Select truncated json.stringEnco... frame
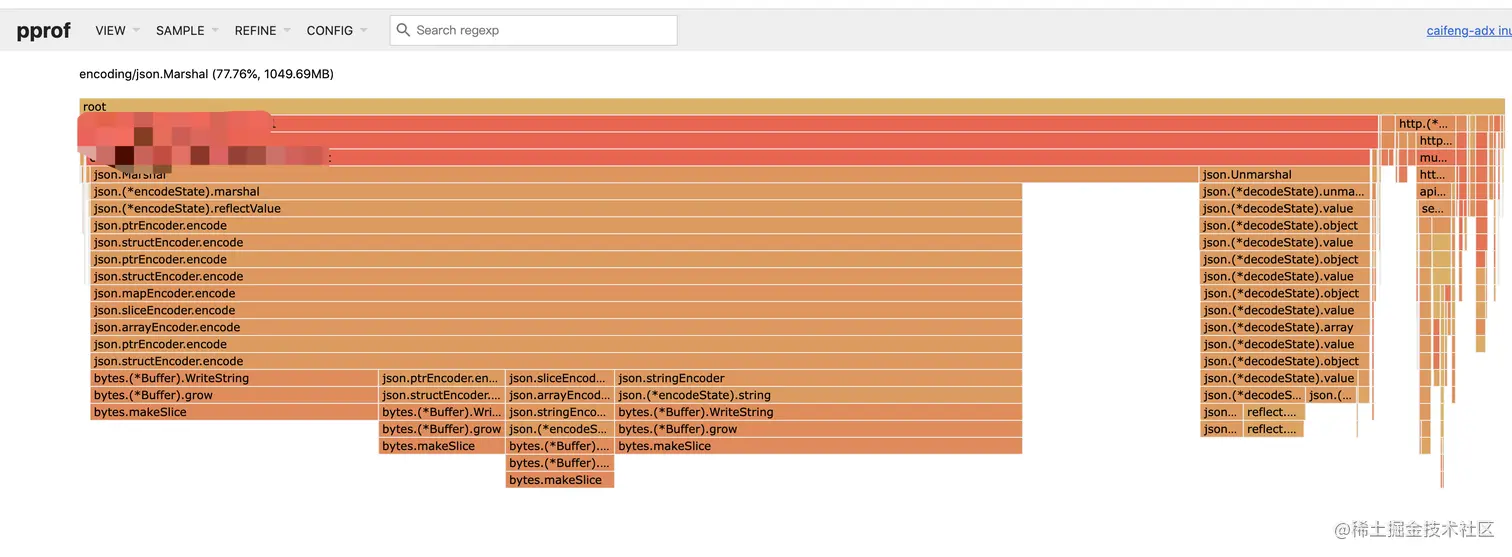 (x=560, y=413)
